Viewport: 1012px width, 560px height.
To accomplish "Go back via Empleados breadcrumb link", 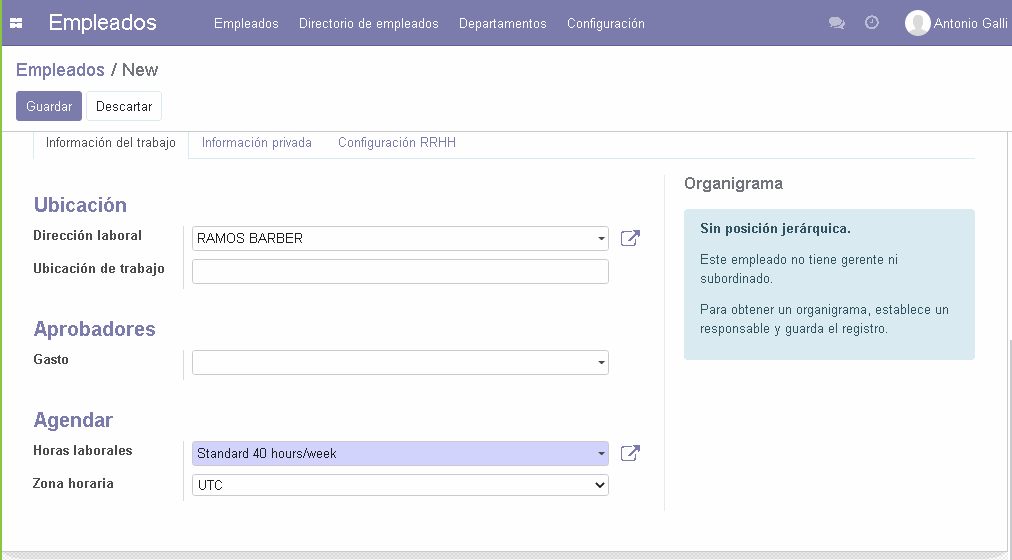I will click(60, 70).
